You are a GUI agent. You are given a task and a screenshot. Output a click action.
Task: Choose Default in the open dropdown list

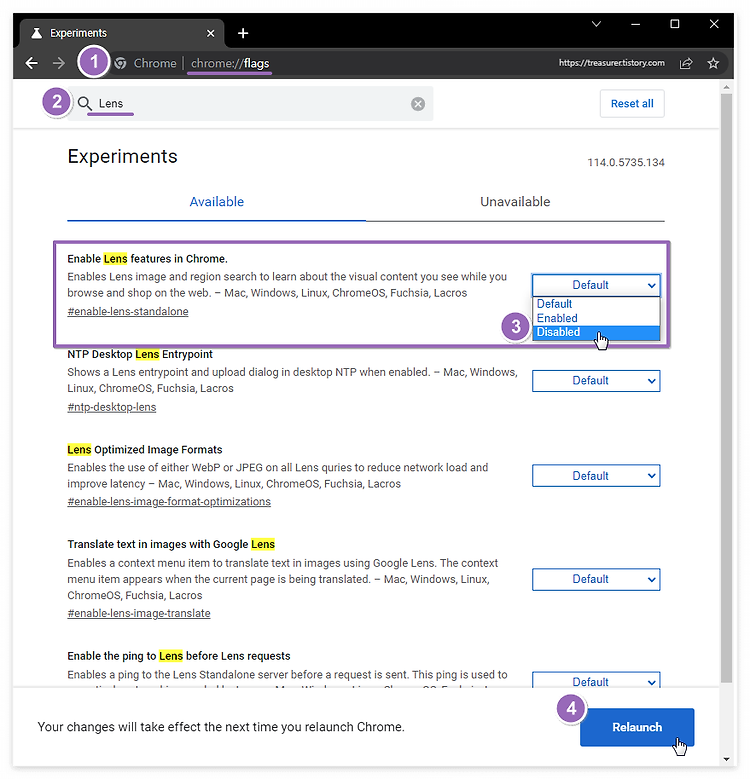coord(596,304)
